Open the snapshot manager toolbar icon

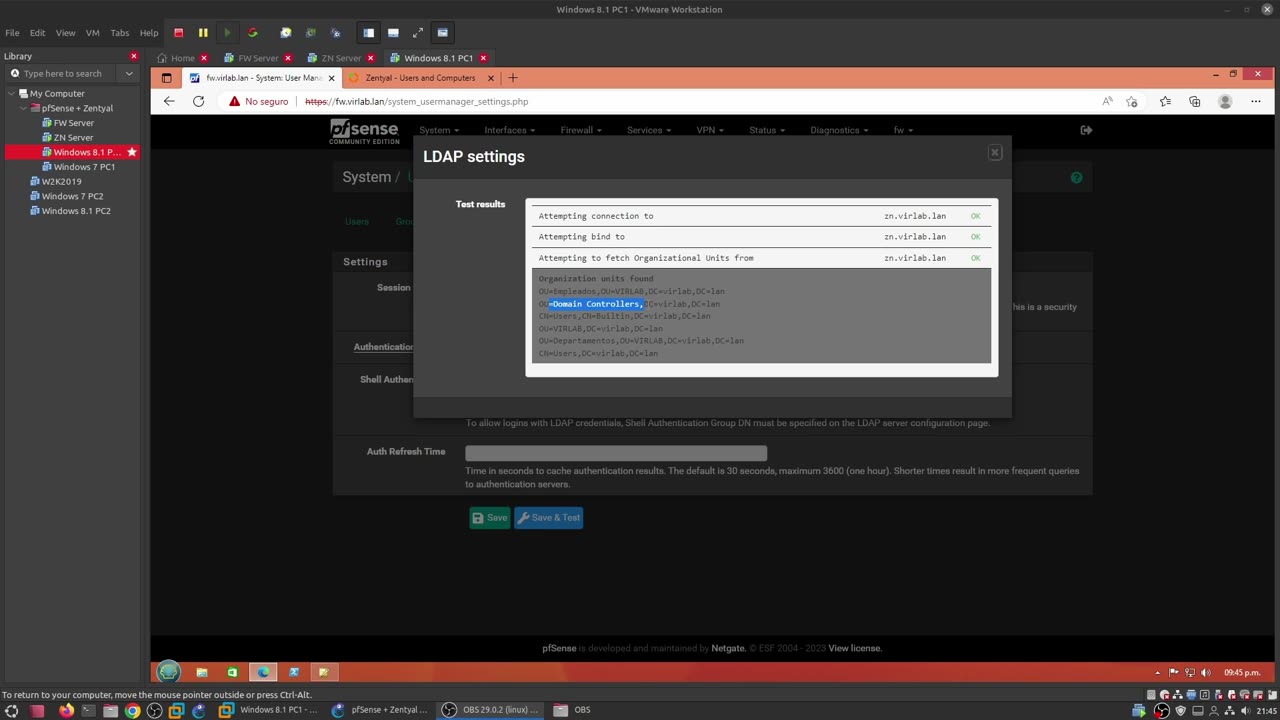pos(335,33)
